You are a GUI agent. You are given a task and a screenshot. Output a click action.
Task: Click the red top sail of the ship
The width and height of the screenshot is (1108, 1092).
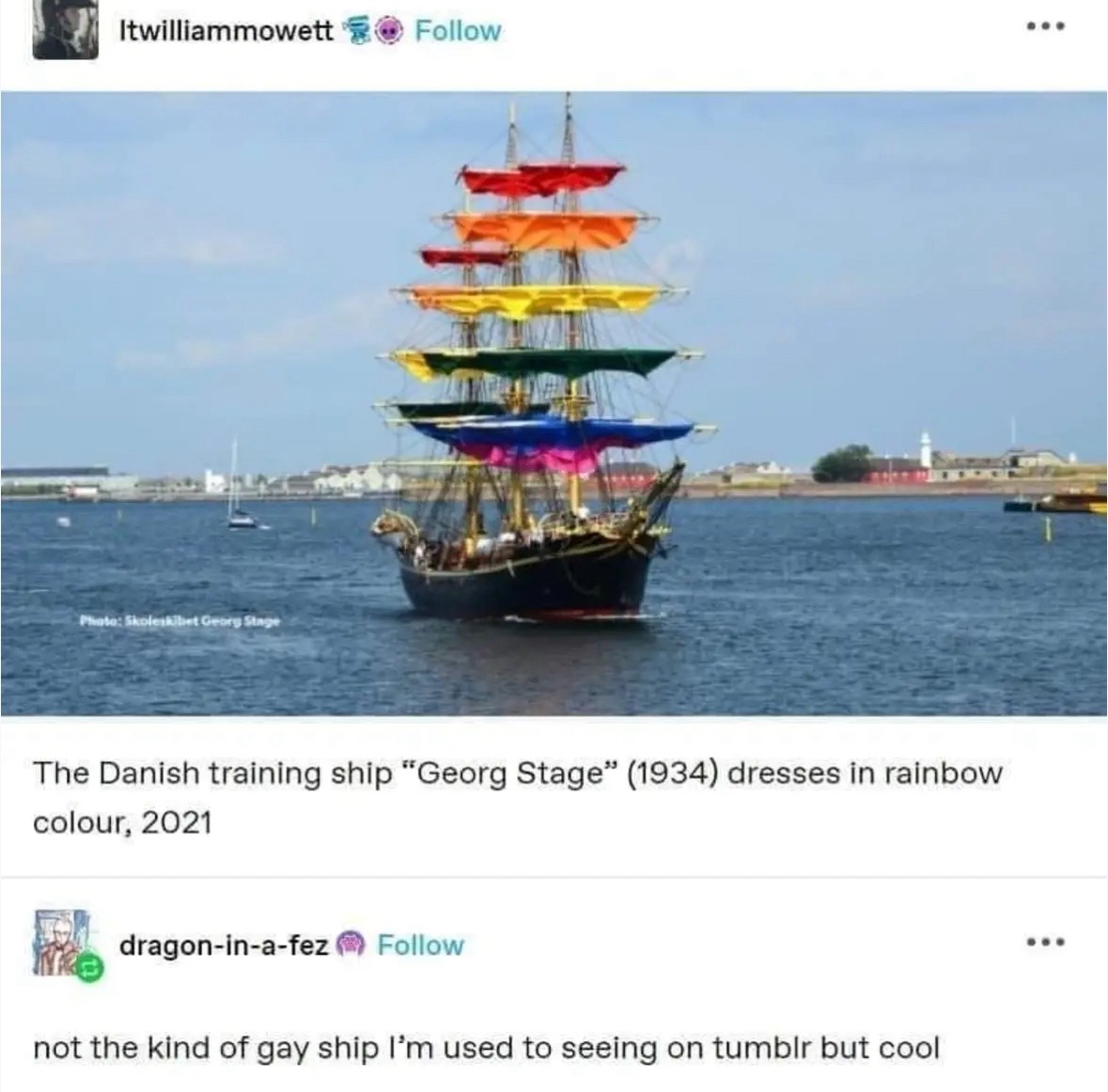542,179
